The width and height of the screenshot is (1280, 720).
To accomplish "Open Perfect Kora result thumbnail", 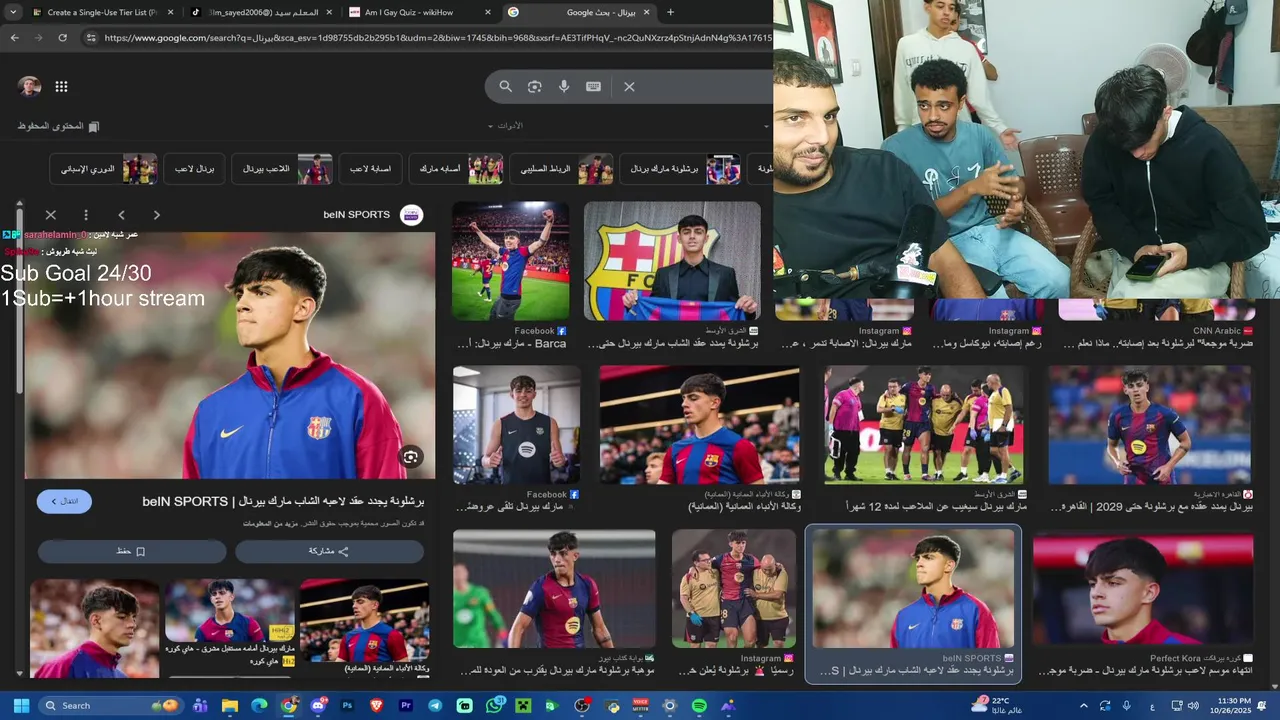I will tap(1143, 590).
